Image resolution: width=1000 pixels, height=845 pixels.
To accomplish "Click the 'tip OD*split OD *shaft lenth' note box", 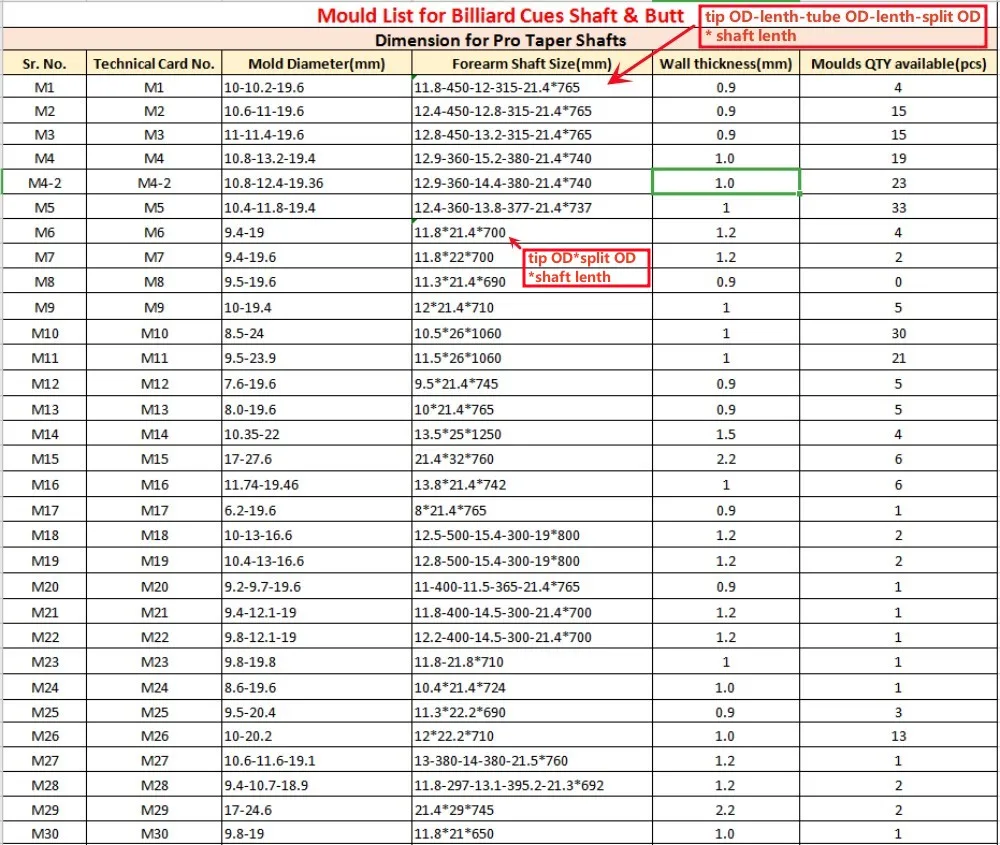I will (x=585, y=266).
